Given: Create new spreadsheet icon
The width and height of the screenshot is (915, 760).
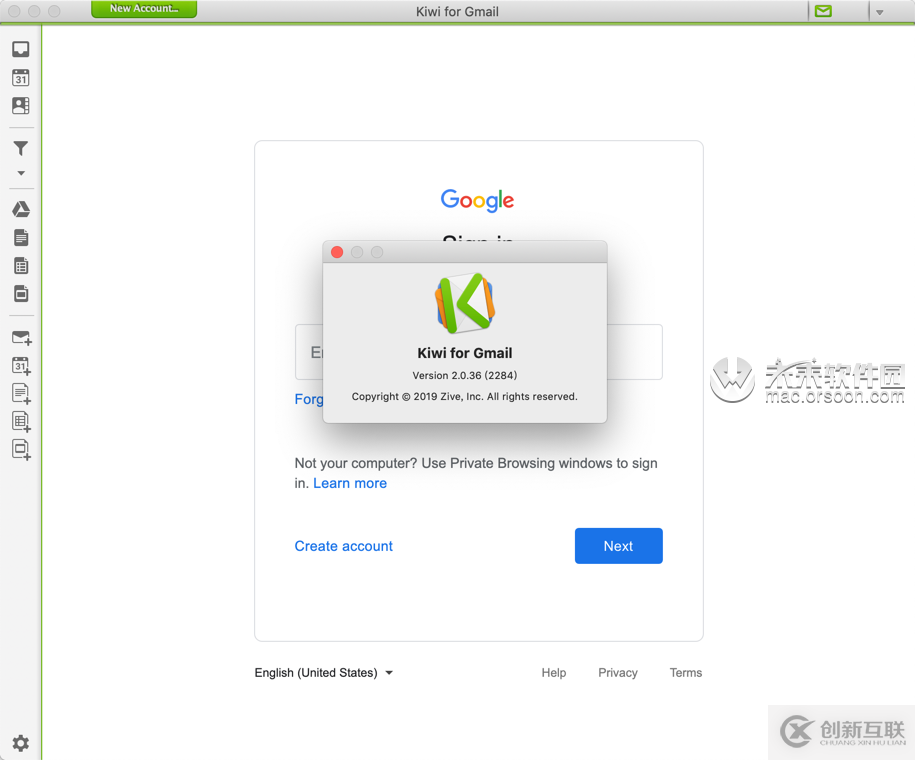Looking at the screenshot, I should [22, 421].
